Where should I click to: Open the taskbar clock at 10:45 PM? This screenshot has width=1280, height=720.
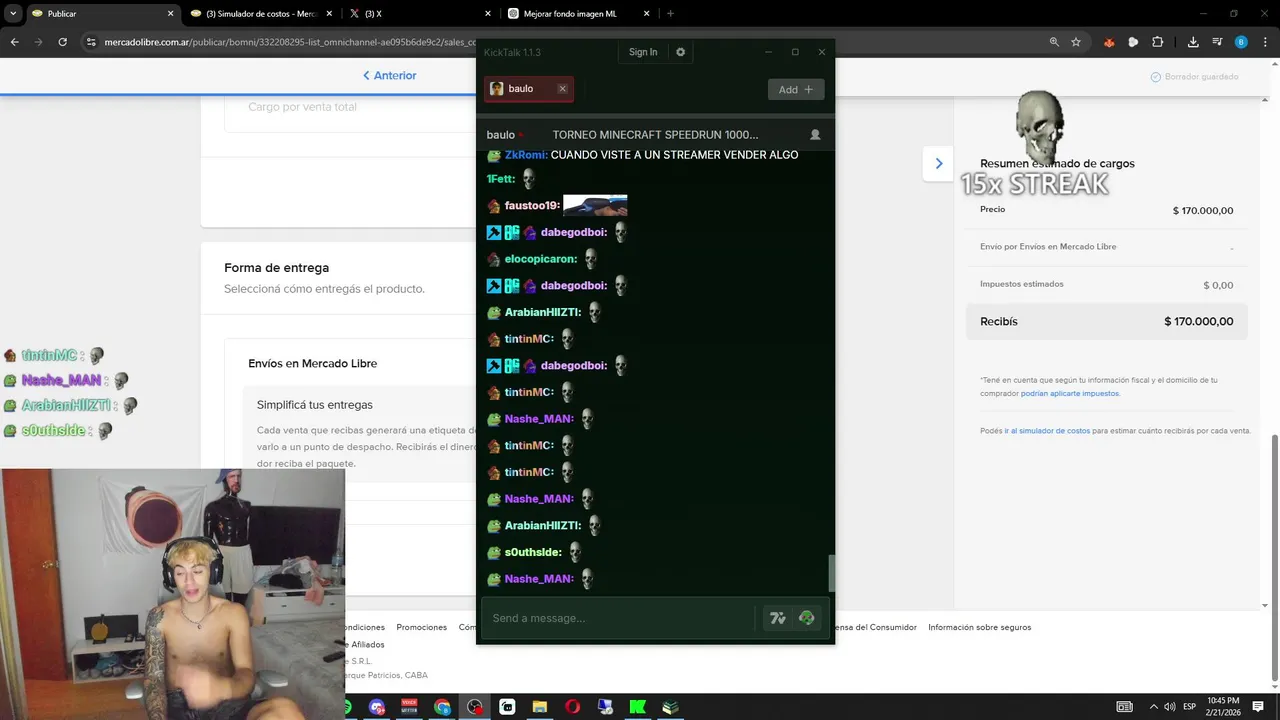coord(1224,707)
